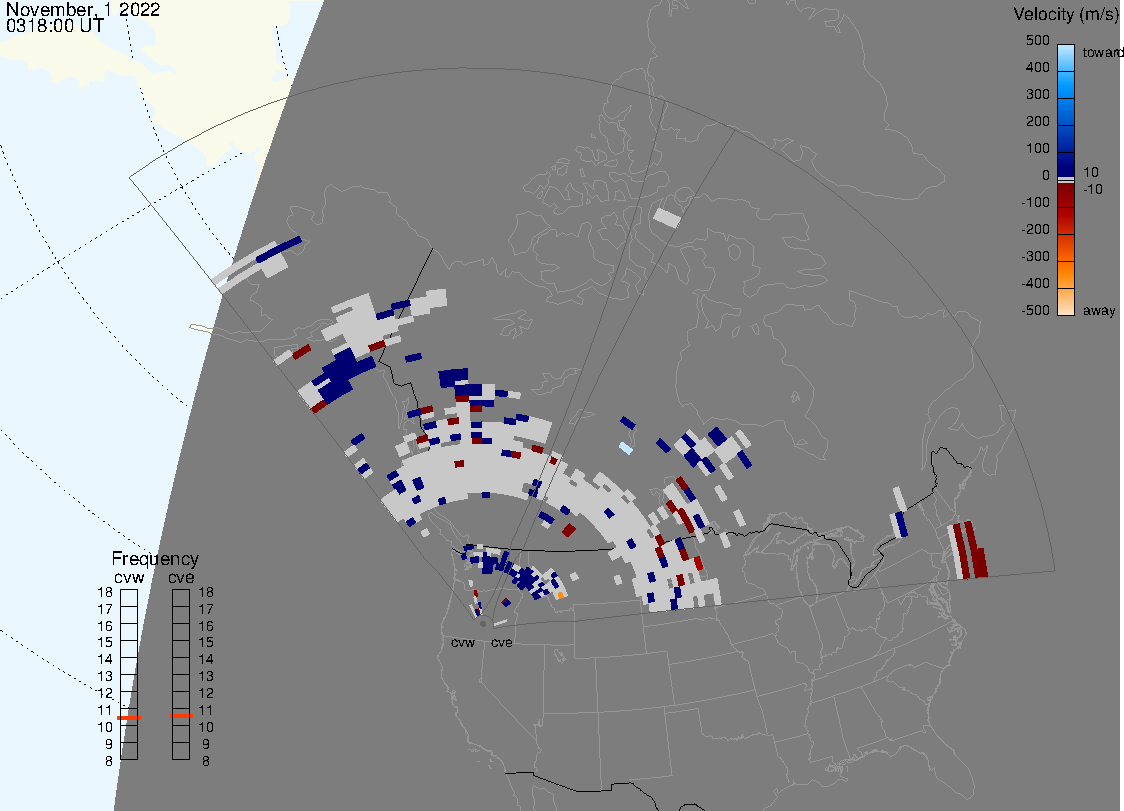The height and width of the screenshot is (811, 1124).
Task: Click the '8' label beside cve frequency bar
Action: (206, 762)
